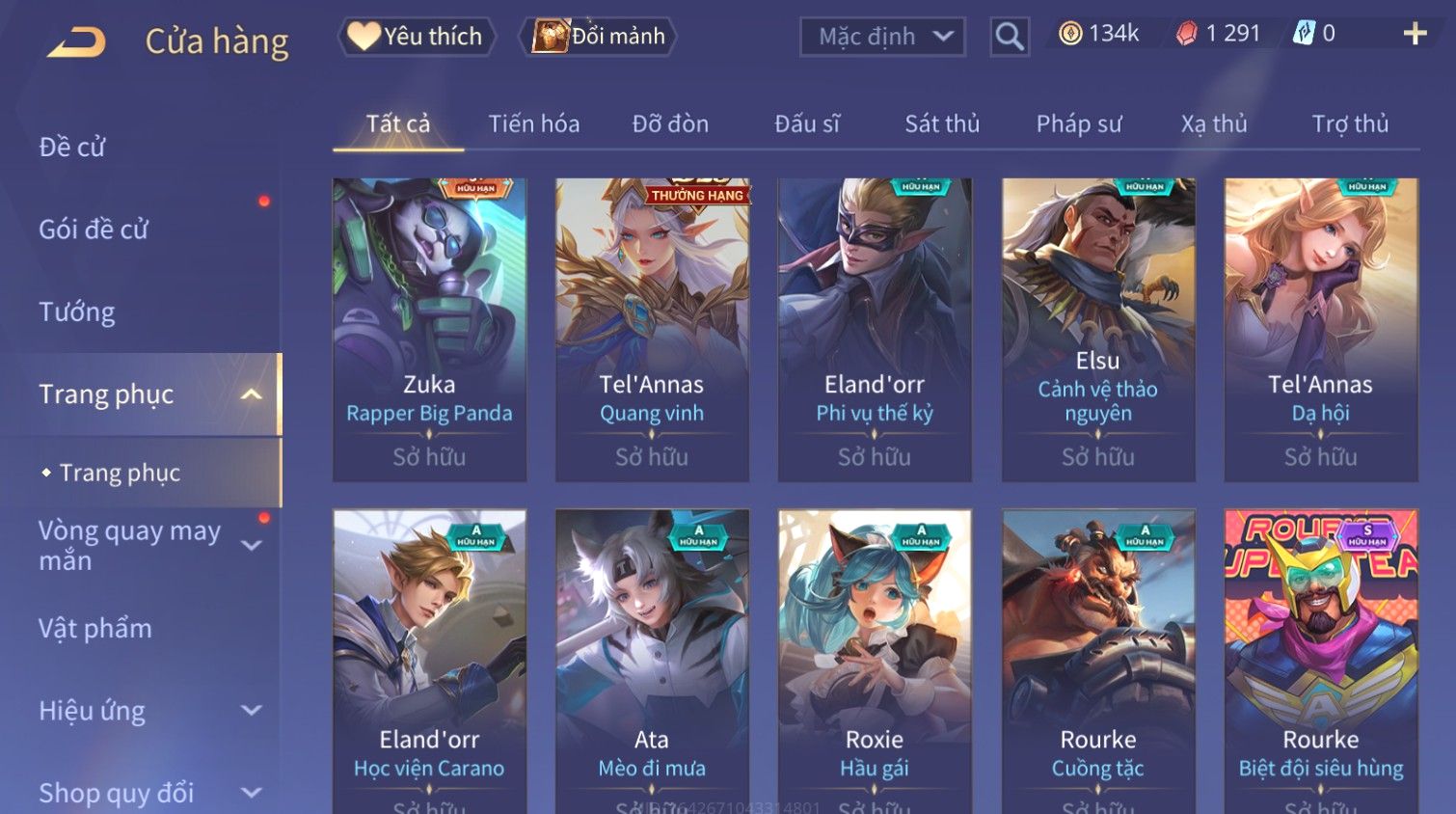
Task: Tap the golden back arrow icon
Action: click(x=76, y=41)
